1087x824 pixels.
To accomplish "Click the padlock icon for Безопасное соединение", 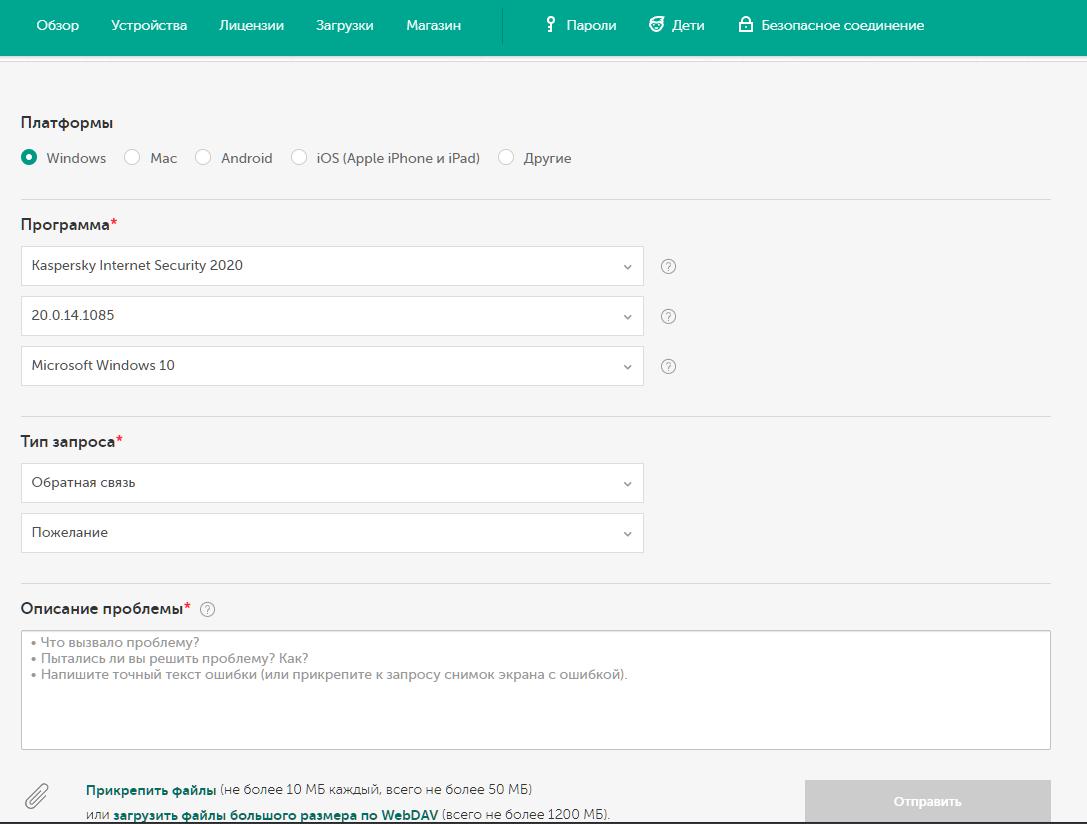I will tap(745, 25).
